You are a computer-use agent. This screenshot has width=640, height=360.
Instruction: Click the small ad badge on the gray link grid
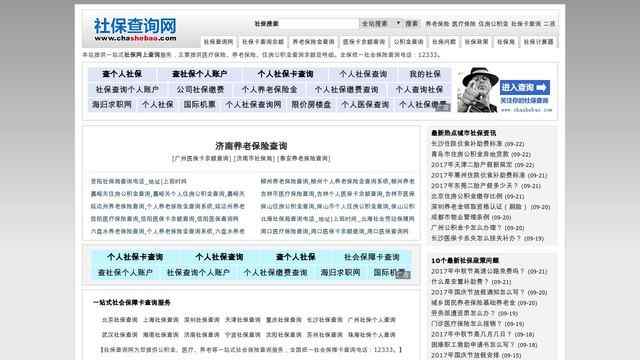click(443, 107)
